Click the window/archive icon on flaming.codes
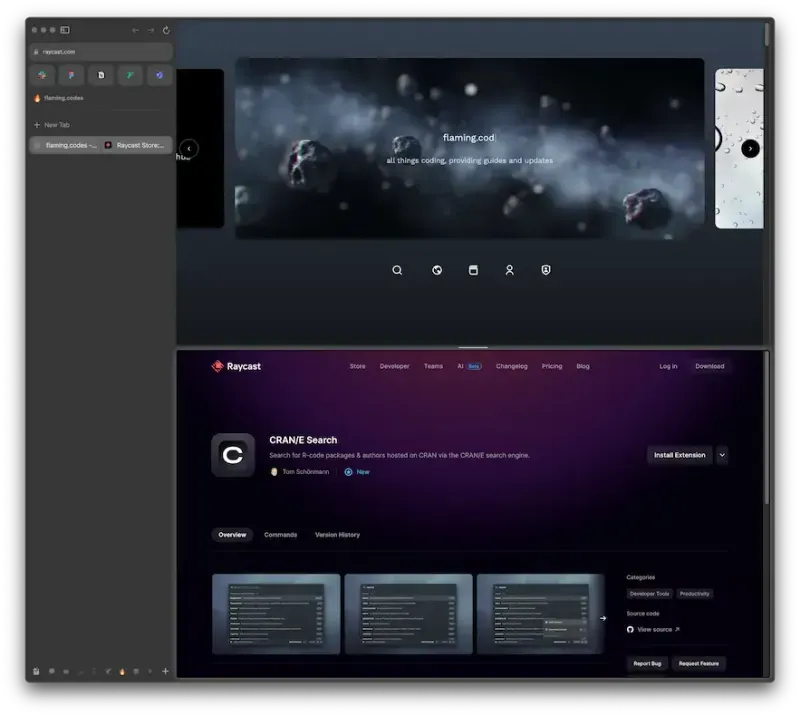 473,270
